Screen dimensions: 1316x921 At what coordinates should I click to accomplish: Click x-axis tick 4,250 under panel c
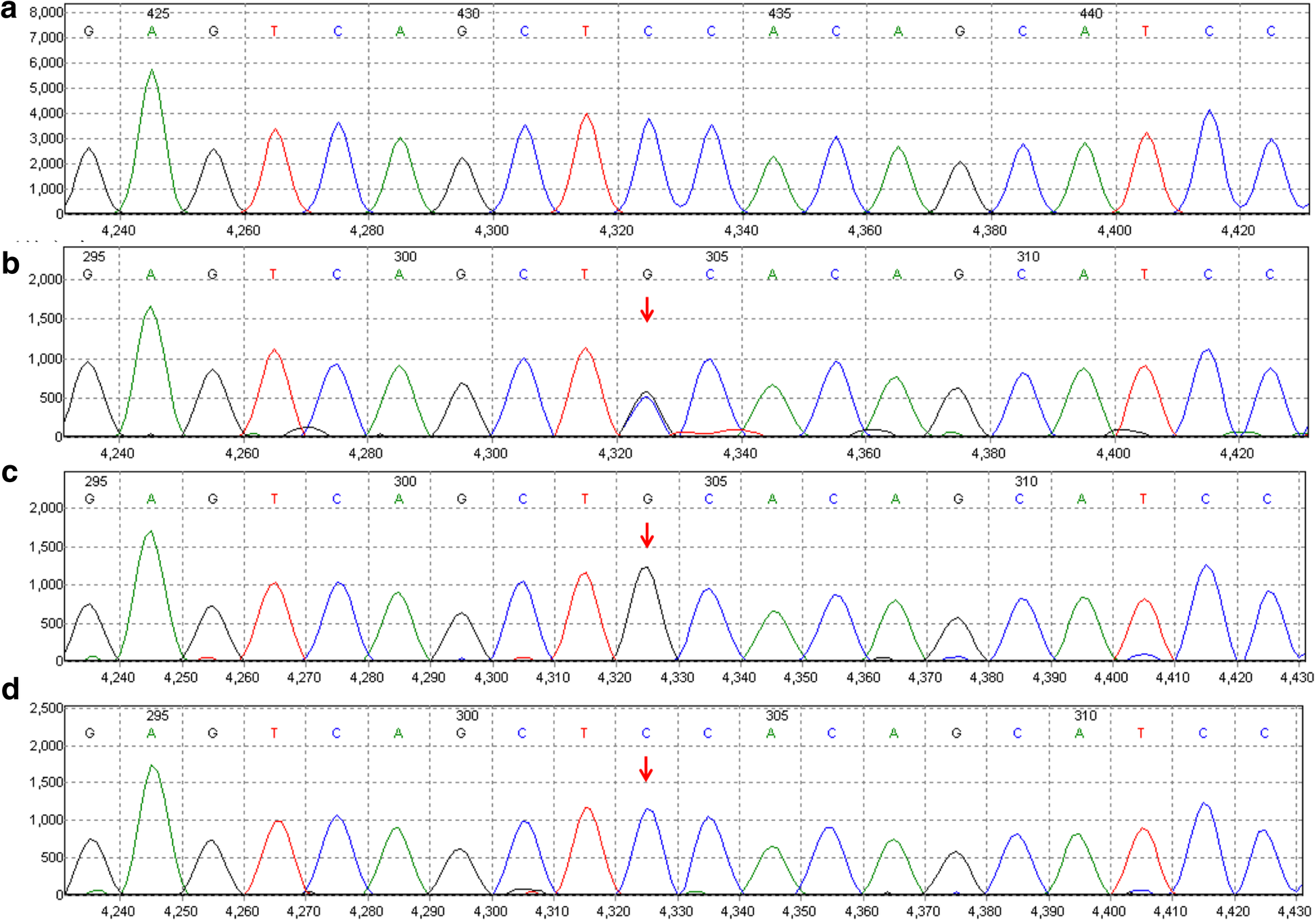click(x=181, y=678)
